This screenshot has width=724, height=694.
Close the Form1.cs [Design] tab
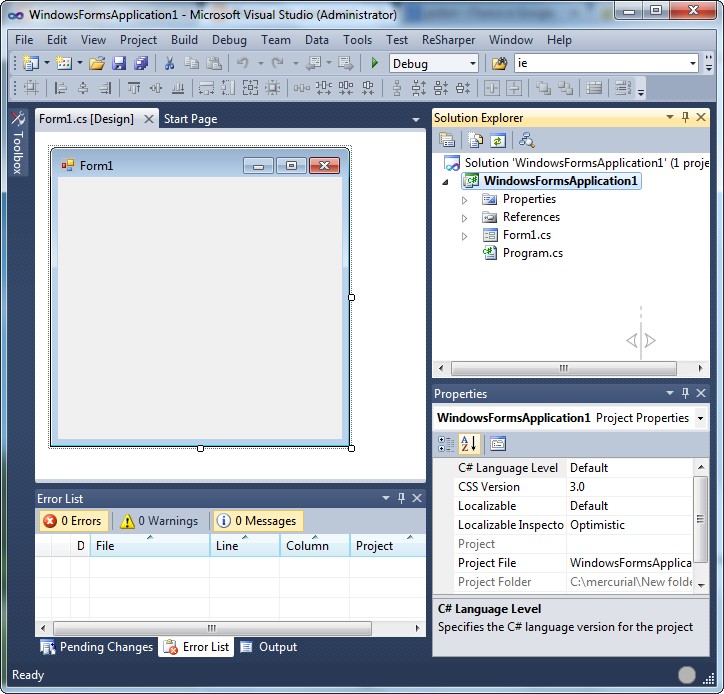[x=149, y=119]
